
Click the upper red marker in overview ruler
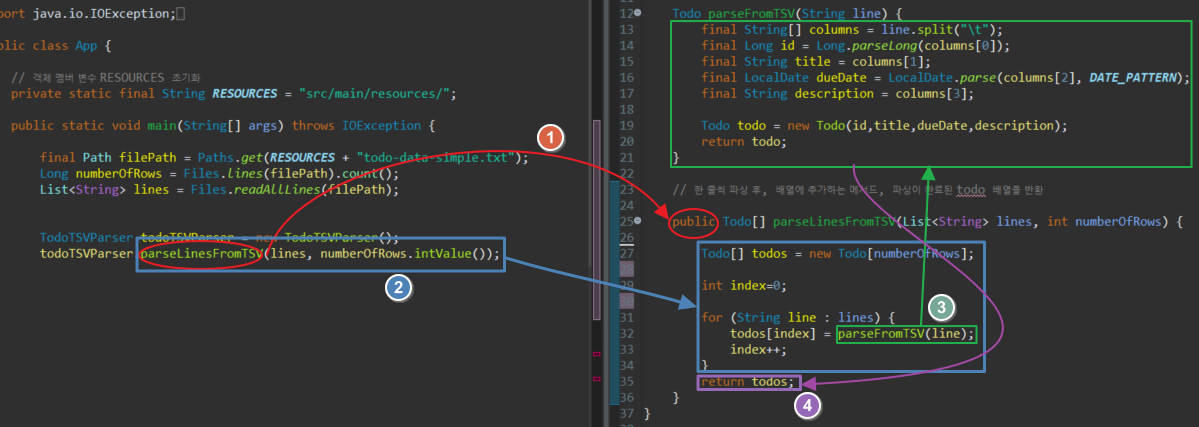pos(597,354)
